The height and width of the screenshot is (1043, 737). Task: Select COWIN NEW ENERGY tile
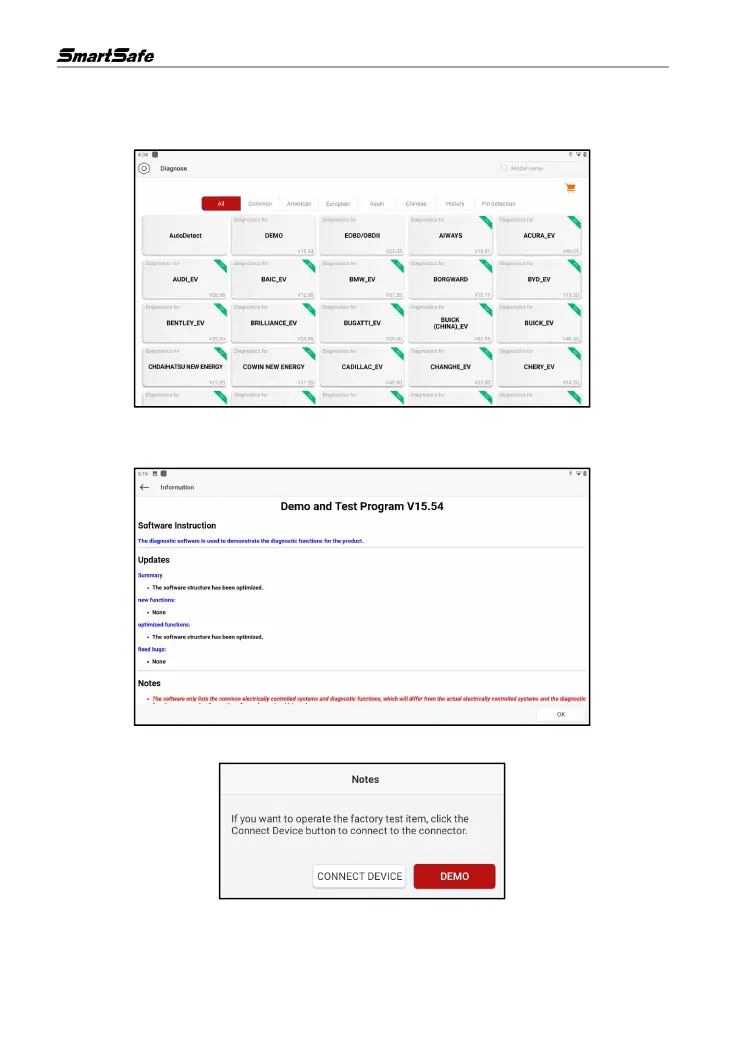tap(273, 367)
